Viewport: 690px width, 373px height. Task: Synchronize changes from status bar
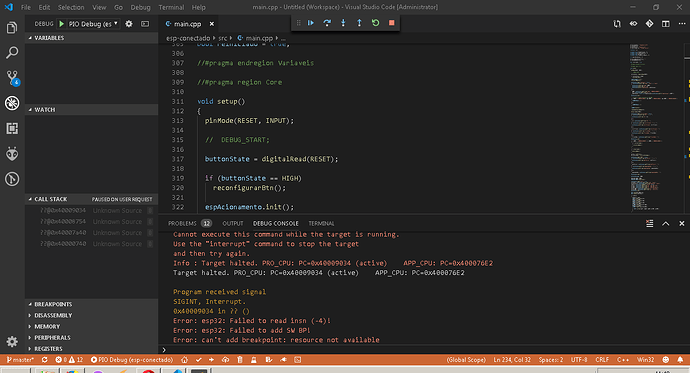click(x=44, y=360)
